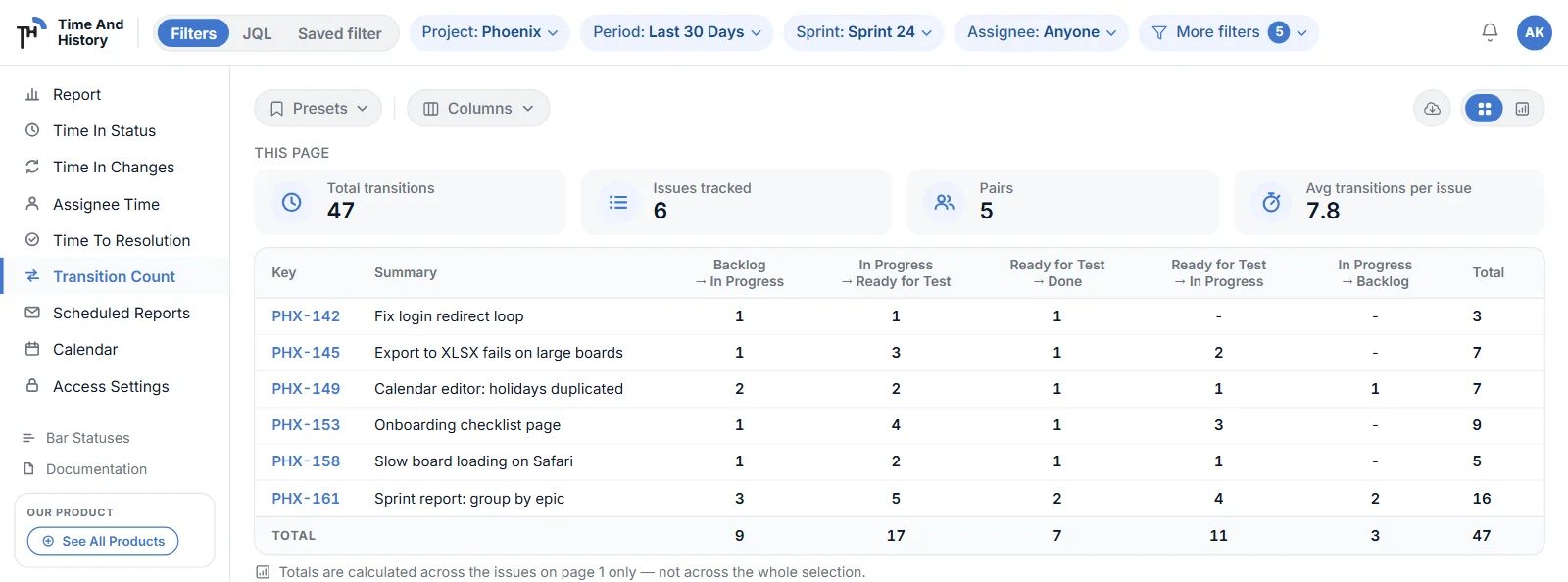Click In Progress → Ready for Test header

coord(896,273)
